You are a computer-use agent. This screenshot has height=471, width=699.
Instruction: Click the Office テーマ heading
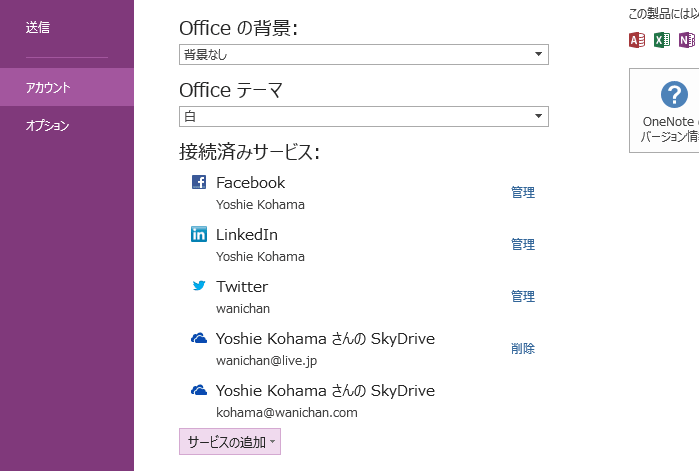(231, 90)
